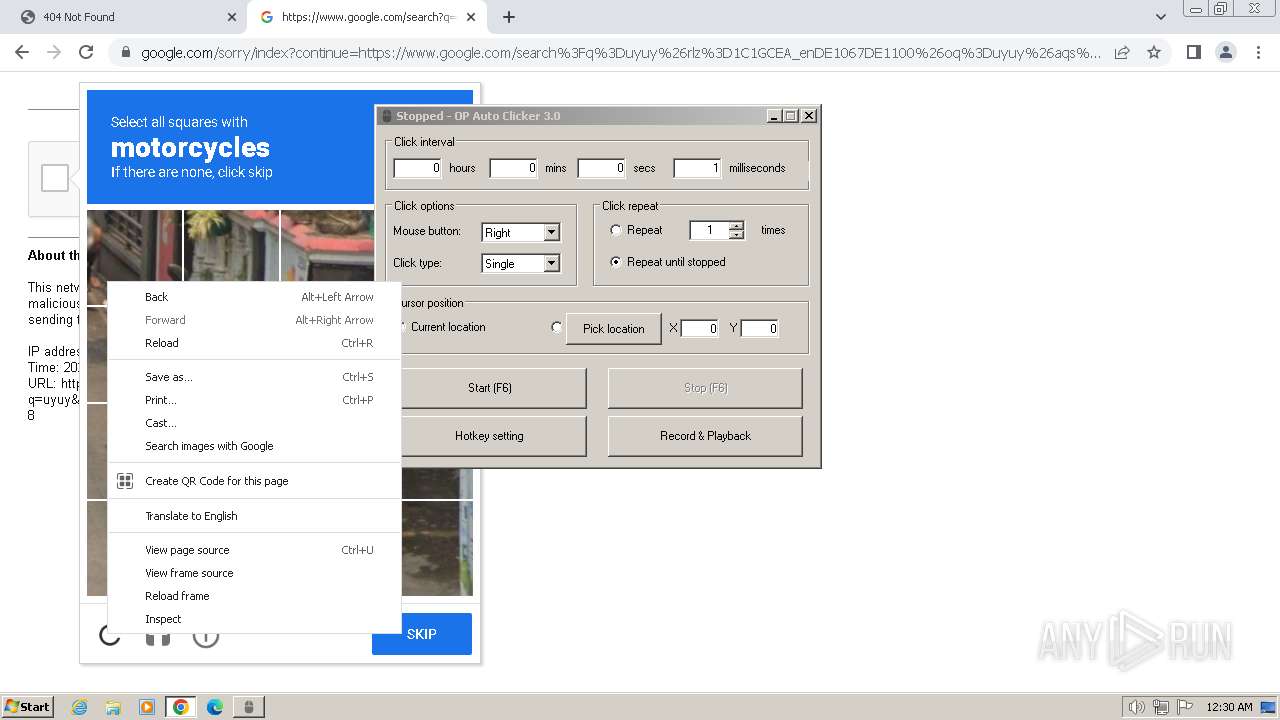Click the mins interval field
1280x720 pixels.
click(513, 168)
